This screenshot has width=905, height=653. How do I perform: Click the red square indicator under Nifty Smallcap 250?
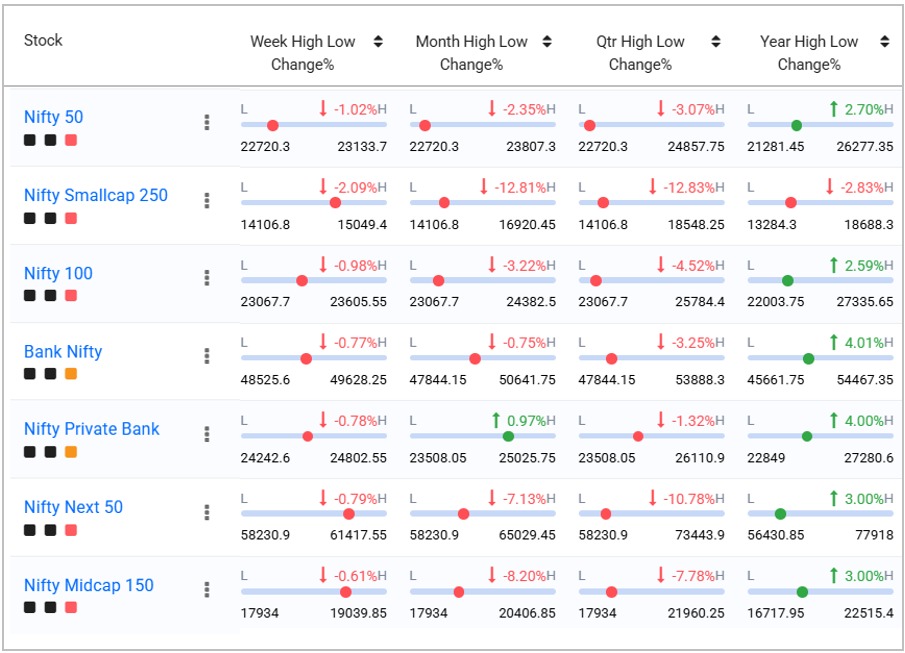coord(71,218)
